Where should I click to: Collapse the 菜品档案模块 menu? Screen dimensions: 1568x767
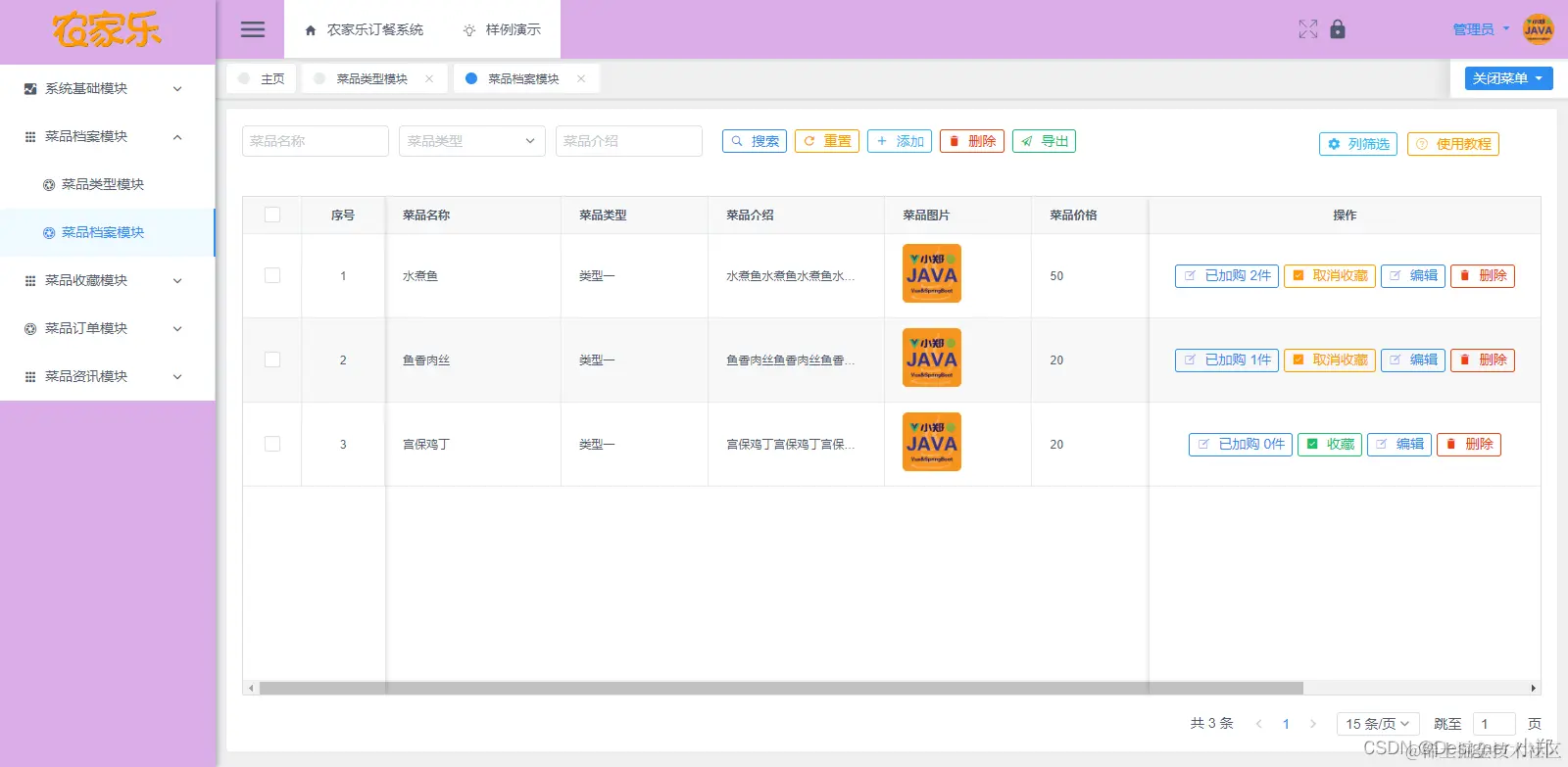click(x=108, y=136)
